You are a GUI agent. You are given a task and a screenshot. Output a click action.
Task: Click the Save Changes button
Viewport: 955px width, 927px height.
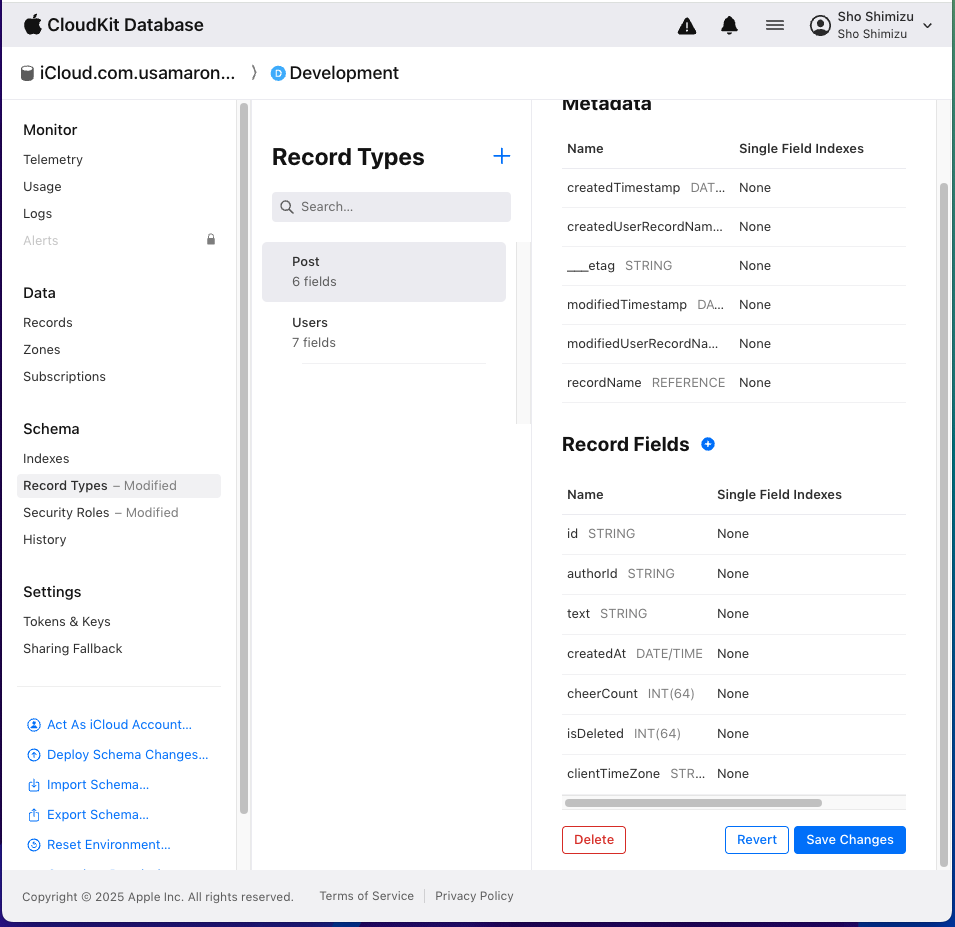pyautogui.click(x=849, y=840)
